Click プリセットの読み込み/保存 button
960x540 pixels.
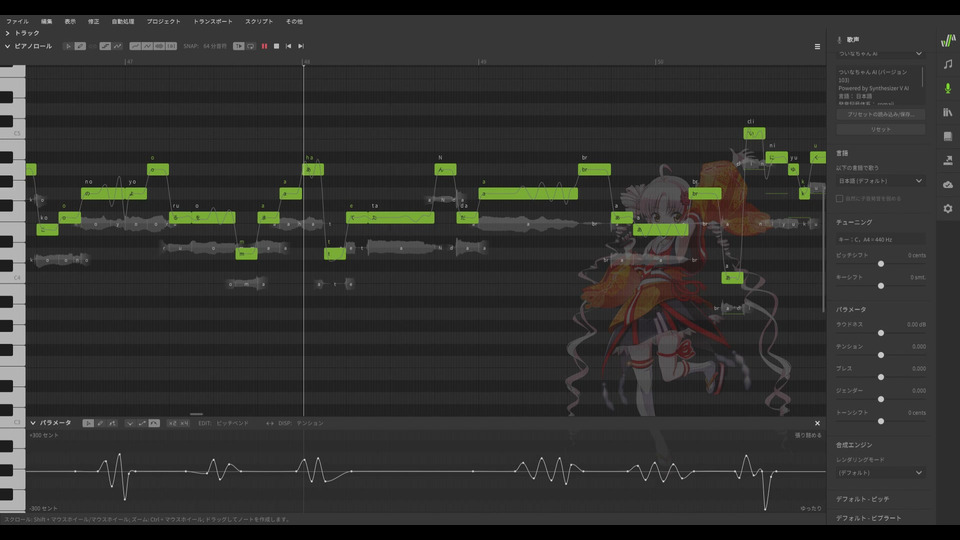tap(880, 114)
